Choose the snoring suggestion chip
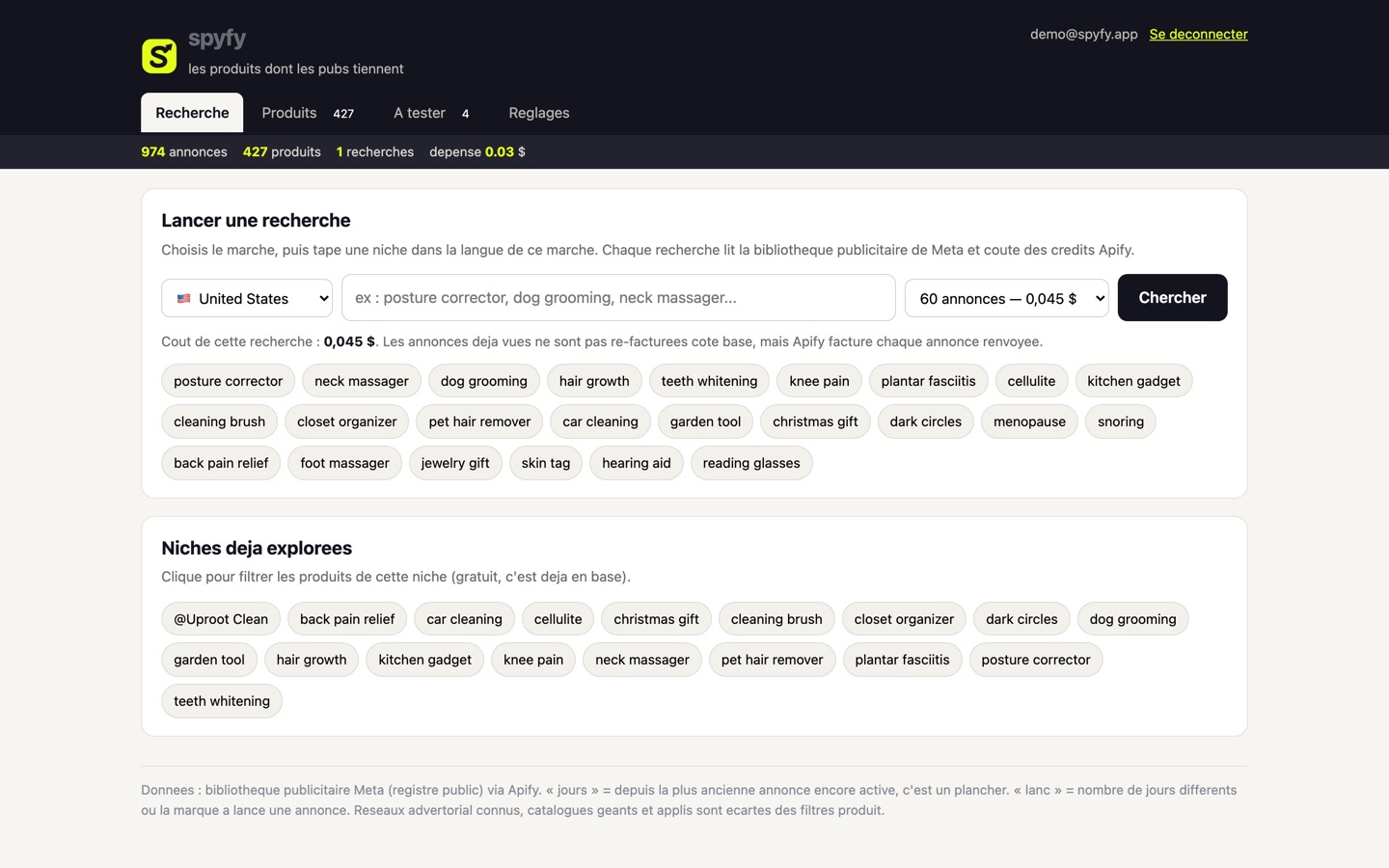Viewport: 1389px width, 868px height. (1121, 421)
